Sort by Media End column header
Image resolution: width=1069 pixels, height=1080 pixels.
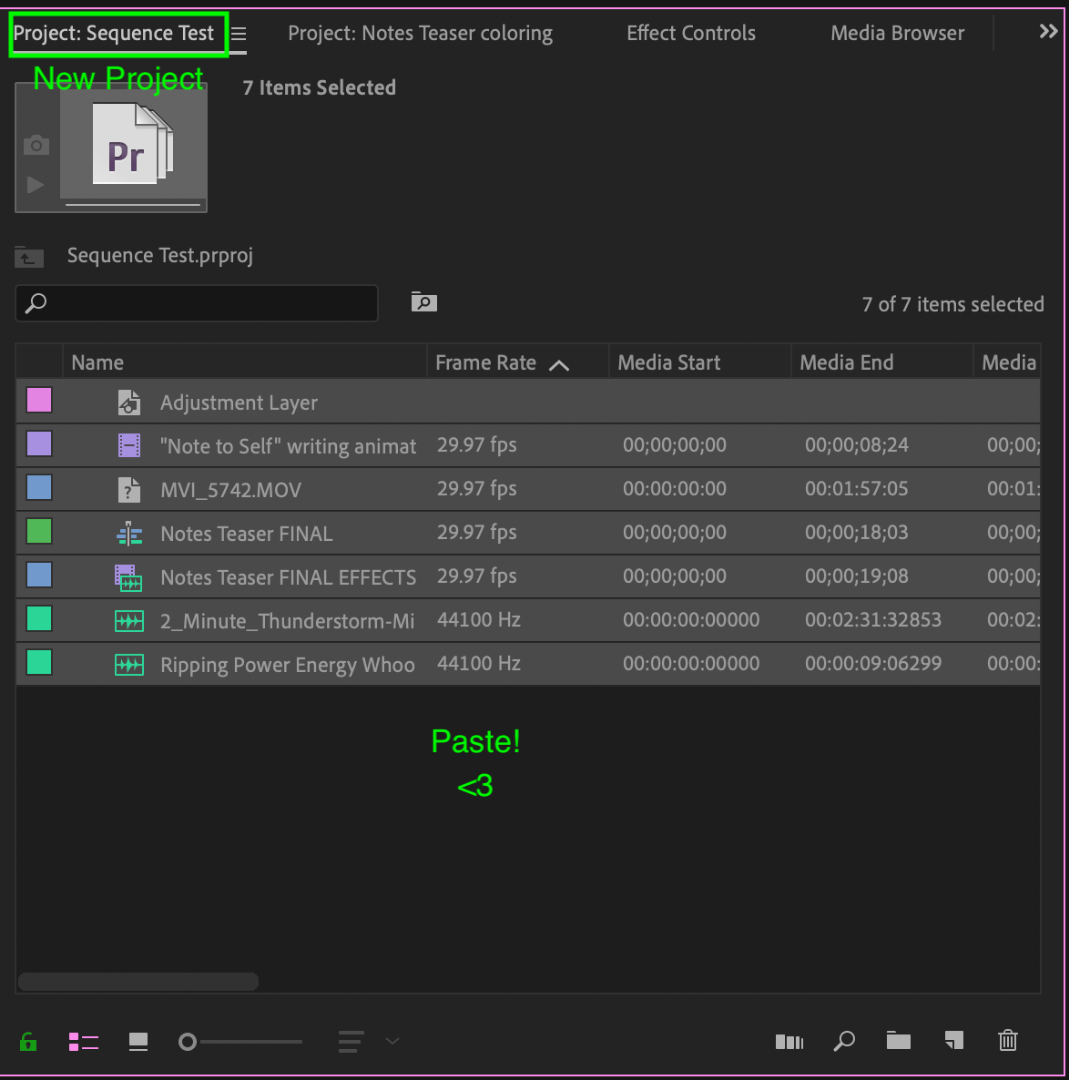(847, 362)
